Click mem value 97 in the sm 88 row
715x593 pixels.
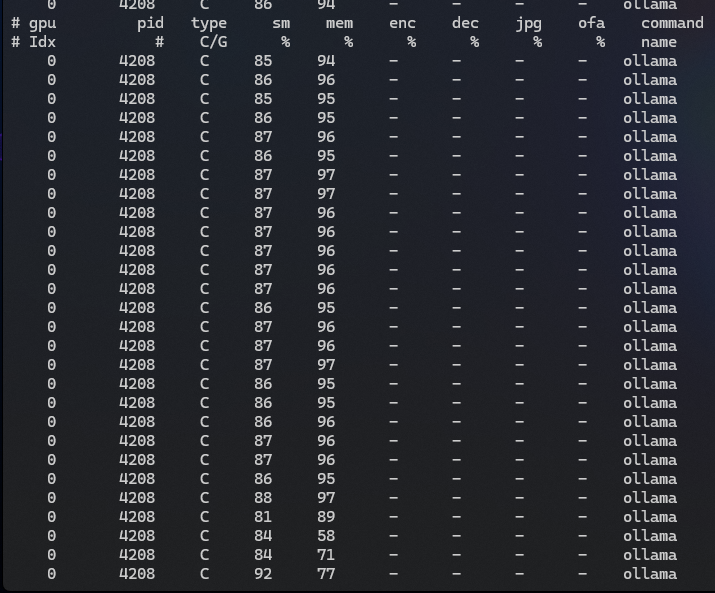pos(326,498)
